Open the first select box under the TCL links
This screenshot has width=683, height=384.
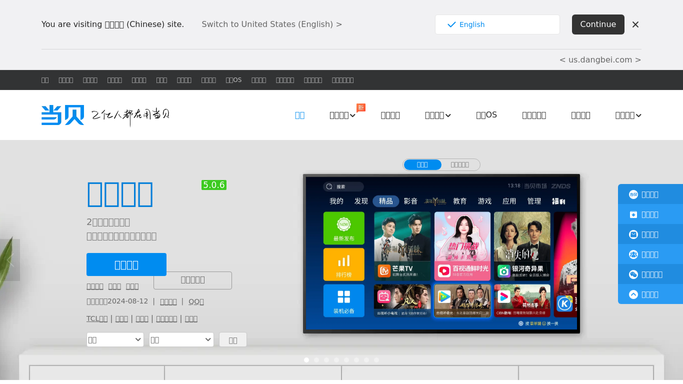click(115, 340)
